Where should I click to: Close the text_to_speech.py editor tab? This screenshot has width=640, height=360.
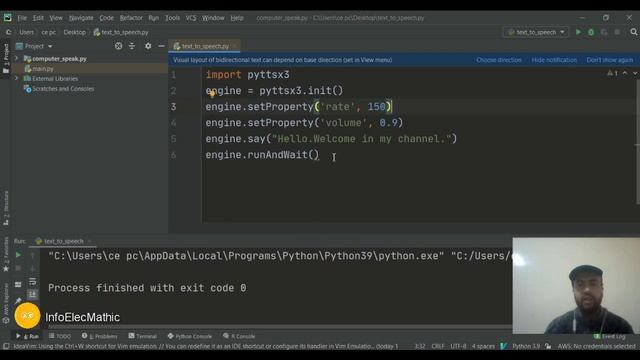coord(234,47)
